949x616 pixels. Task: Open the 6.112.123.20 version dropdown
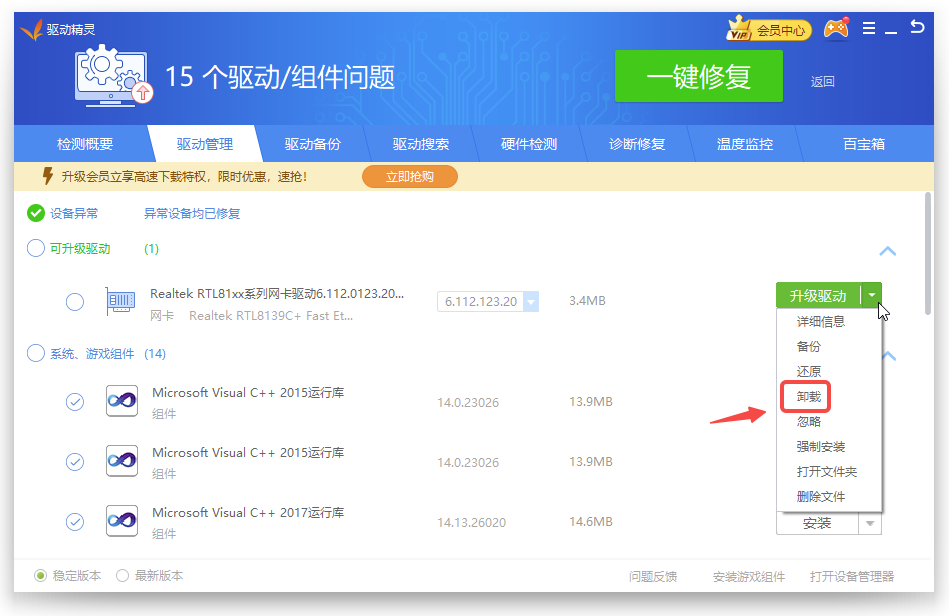(531, 302)
